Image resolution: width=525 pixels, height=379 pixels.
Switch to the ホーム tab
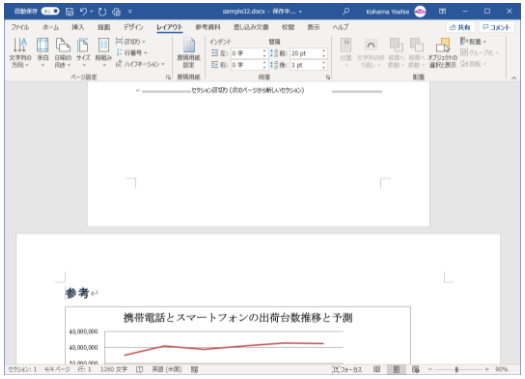(x=51, y=27)
